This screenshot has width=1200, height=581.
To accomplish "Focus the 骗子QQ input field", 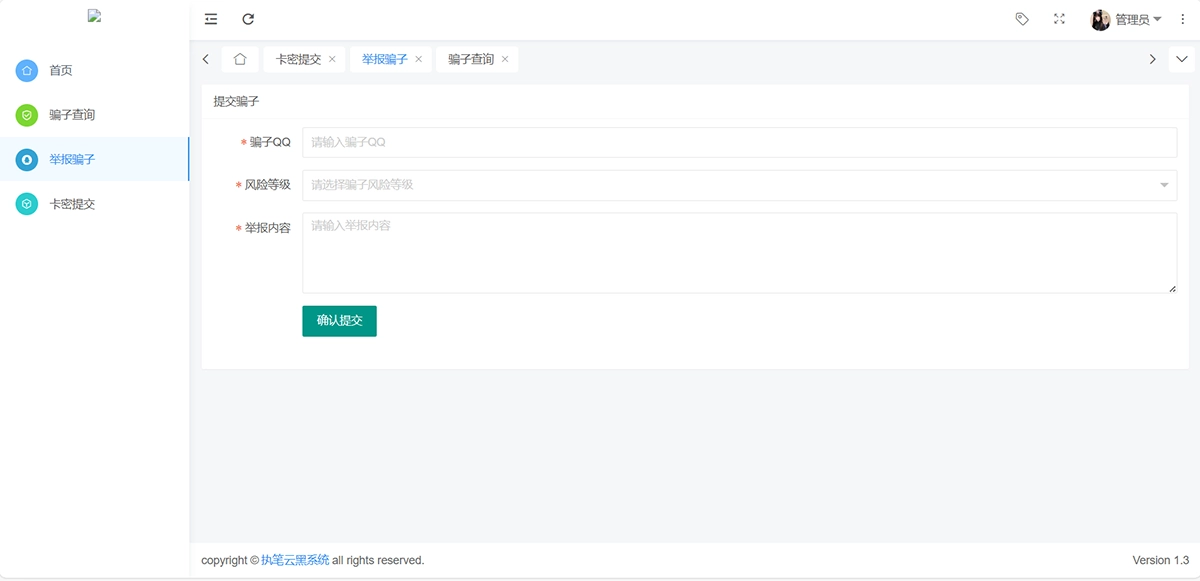I will point(739,143).
